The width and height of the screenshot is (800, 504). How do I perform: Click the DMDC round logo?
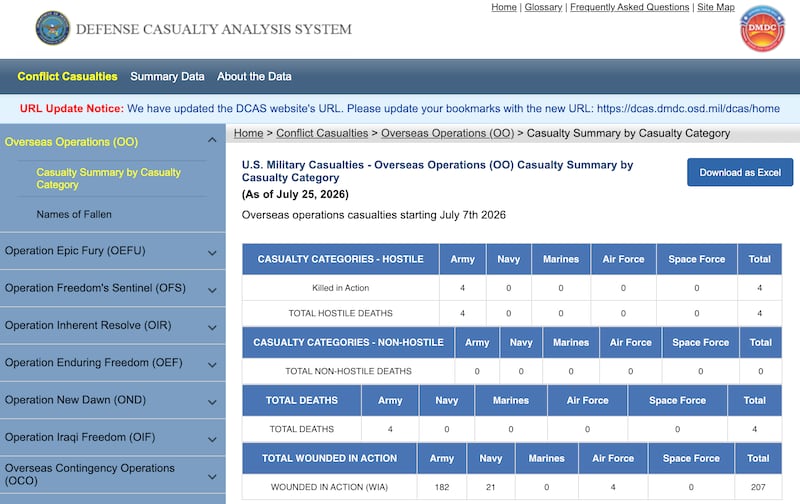click(762, 29)
